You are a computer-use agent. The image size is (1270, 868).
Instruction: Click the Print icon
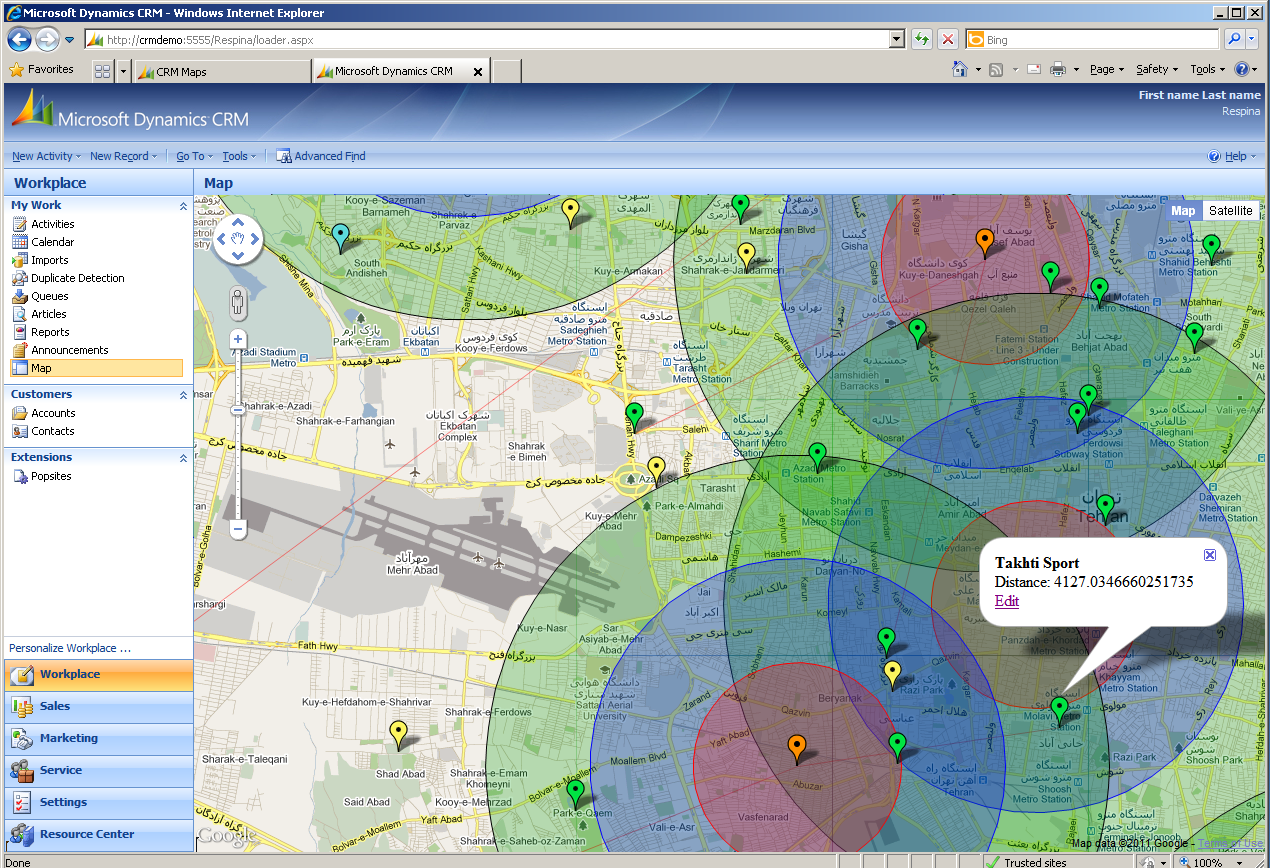pyautogui.click(x=1058, y=70)
